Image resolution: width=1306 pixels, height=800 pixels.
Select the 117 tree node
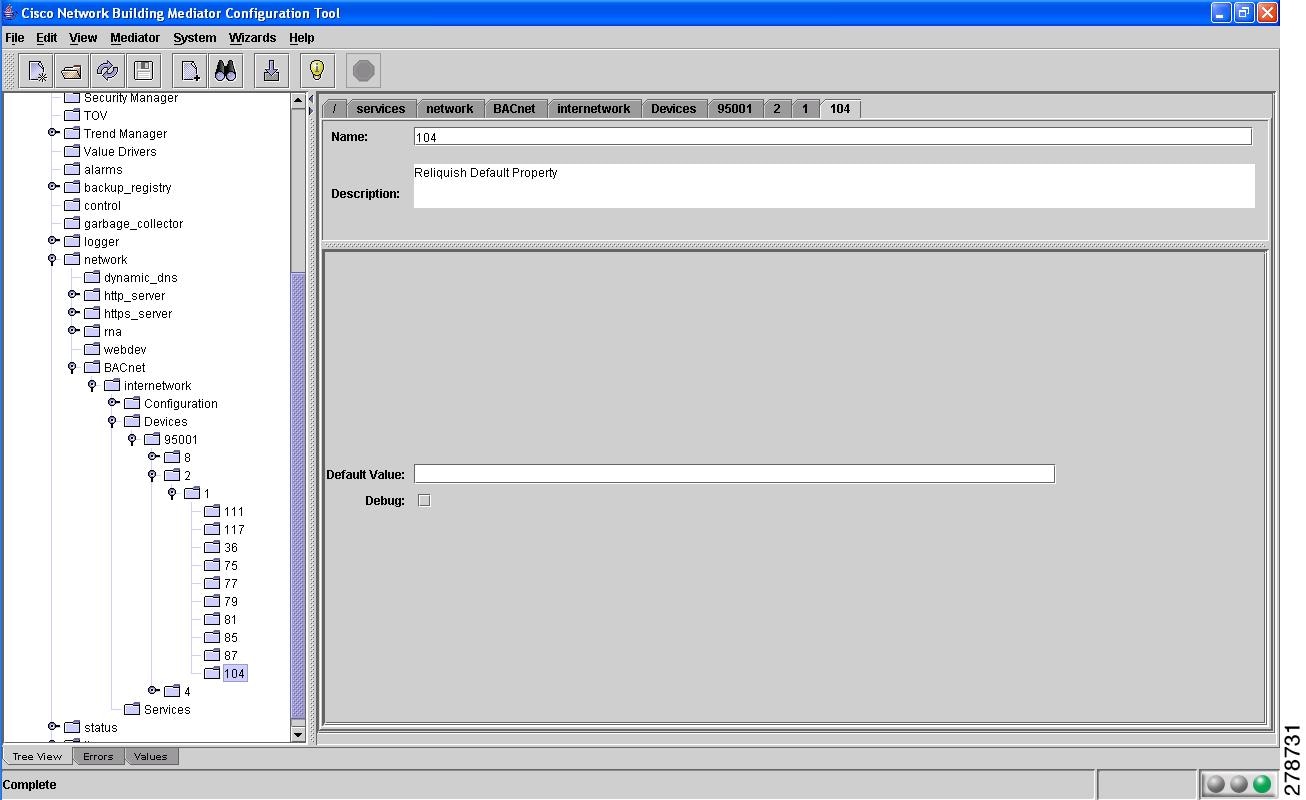pyautogui.click(x=234, y=529)
